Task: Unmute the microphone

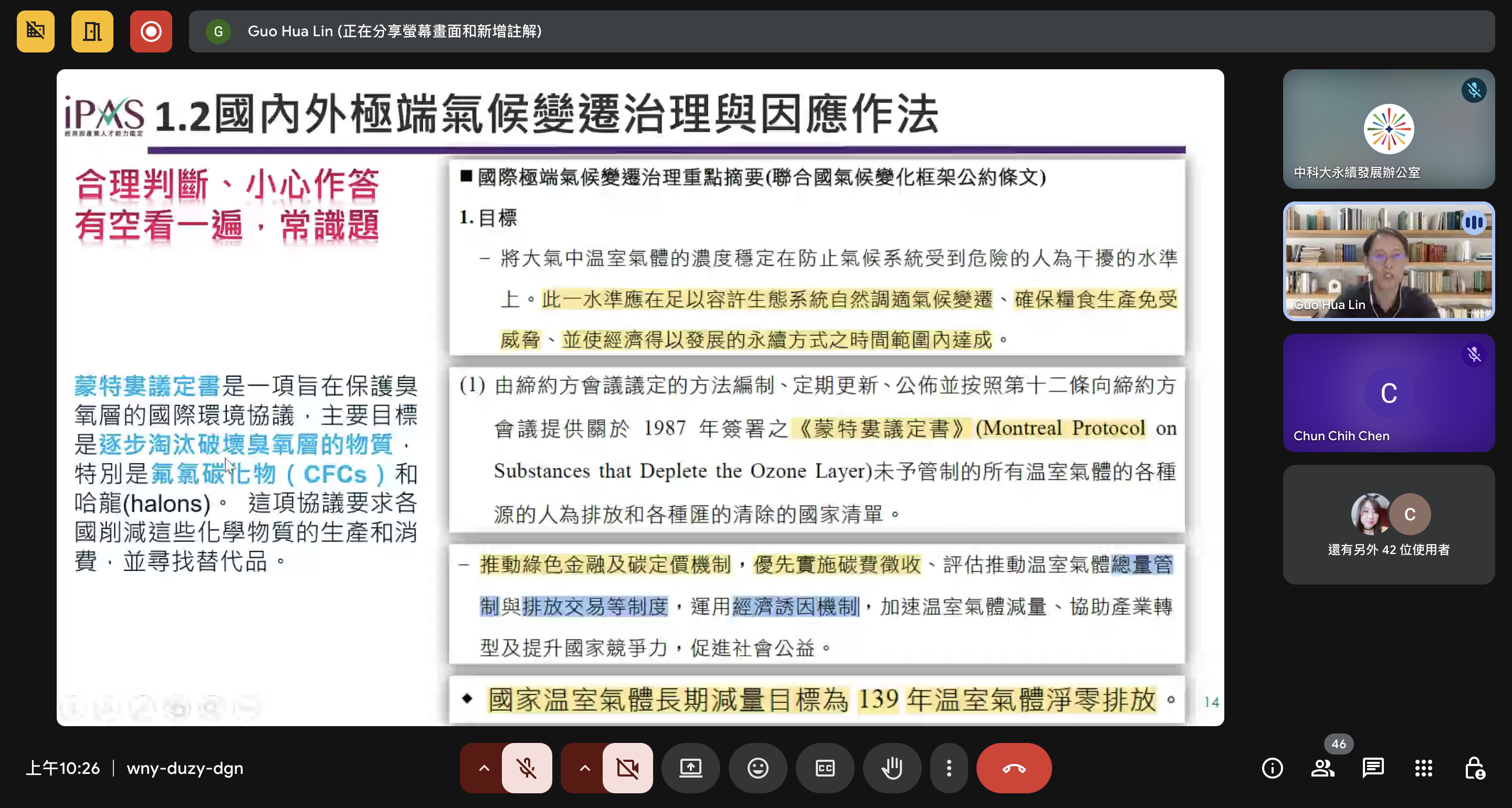Action: click(x=527, y=768)
